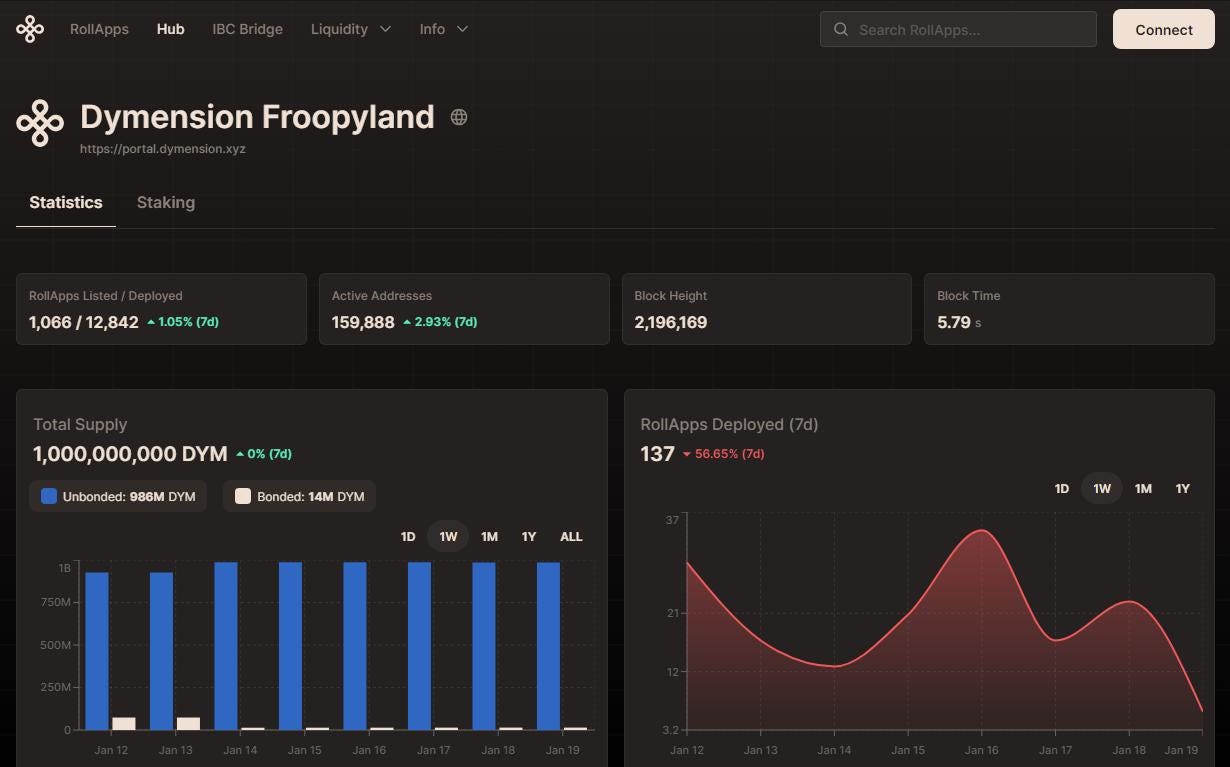Viewport: 1230px width, 767px height.
Task: Click the Jan 12 blue Unbonded bar
Action: tap(97, 651)
